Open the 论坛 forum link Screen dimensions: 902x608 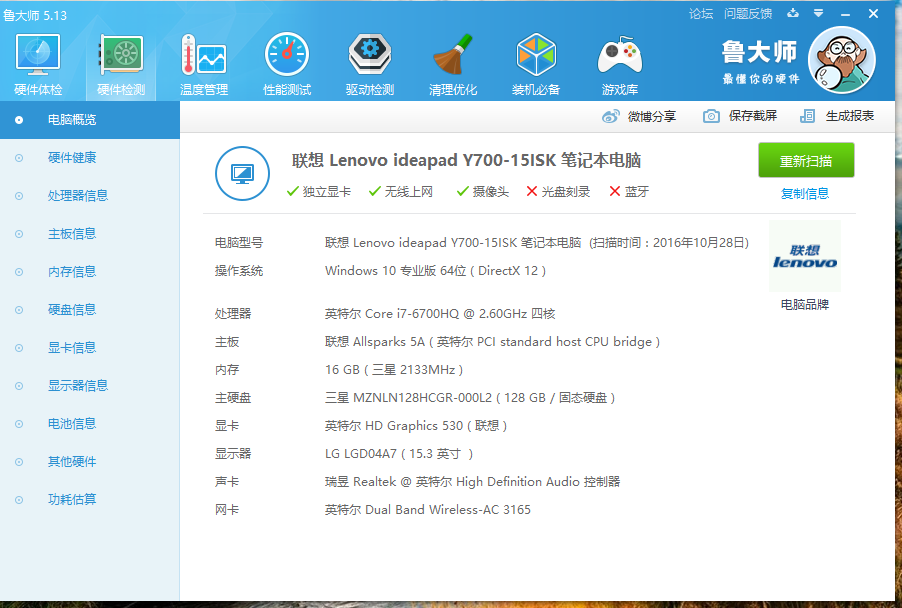point(701,14)
